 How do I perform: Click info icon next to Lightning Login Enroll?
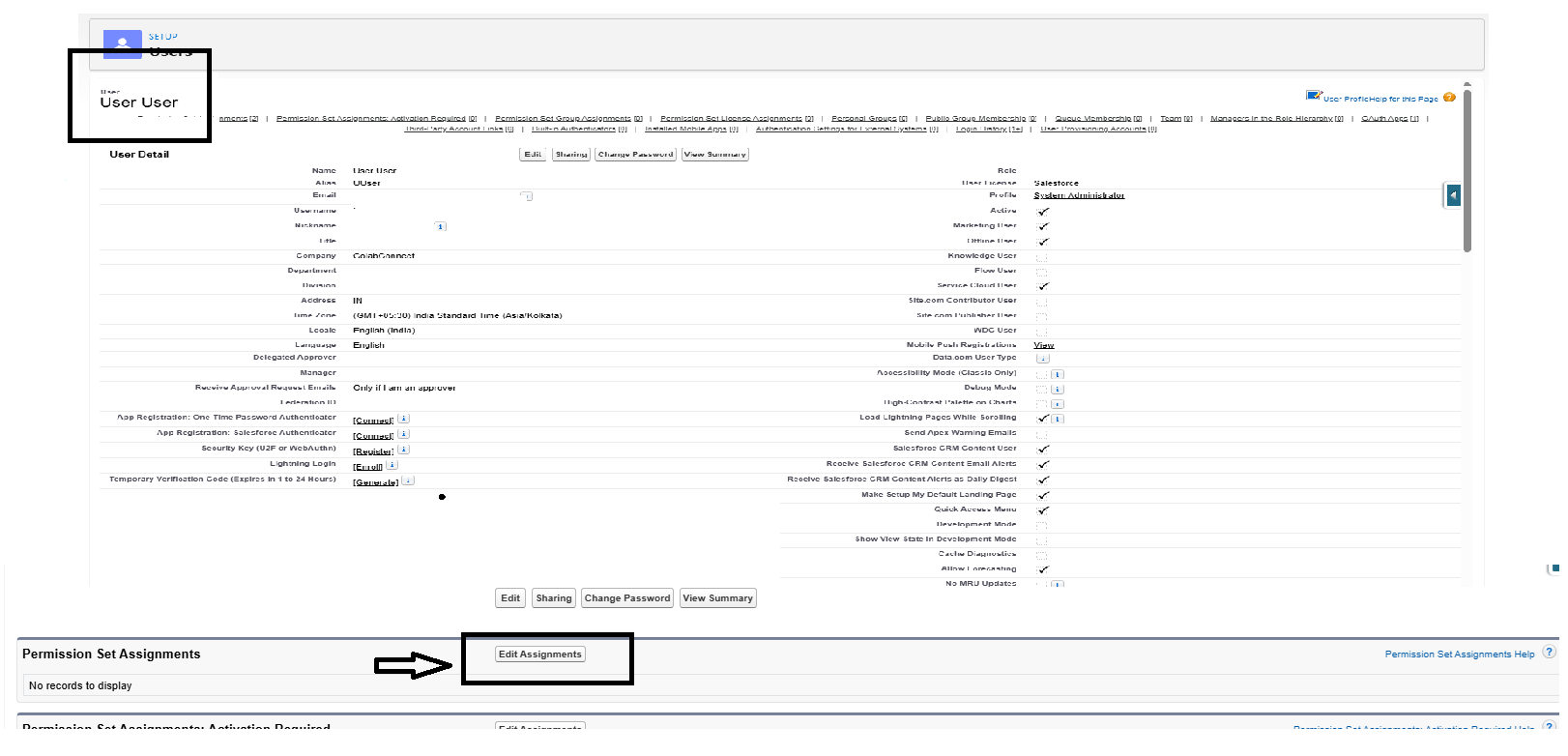tap(392, 465)
